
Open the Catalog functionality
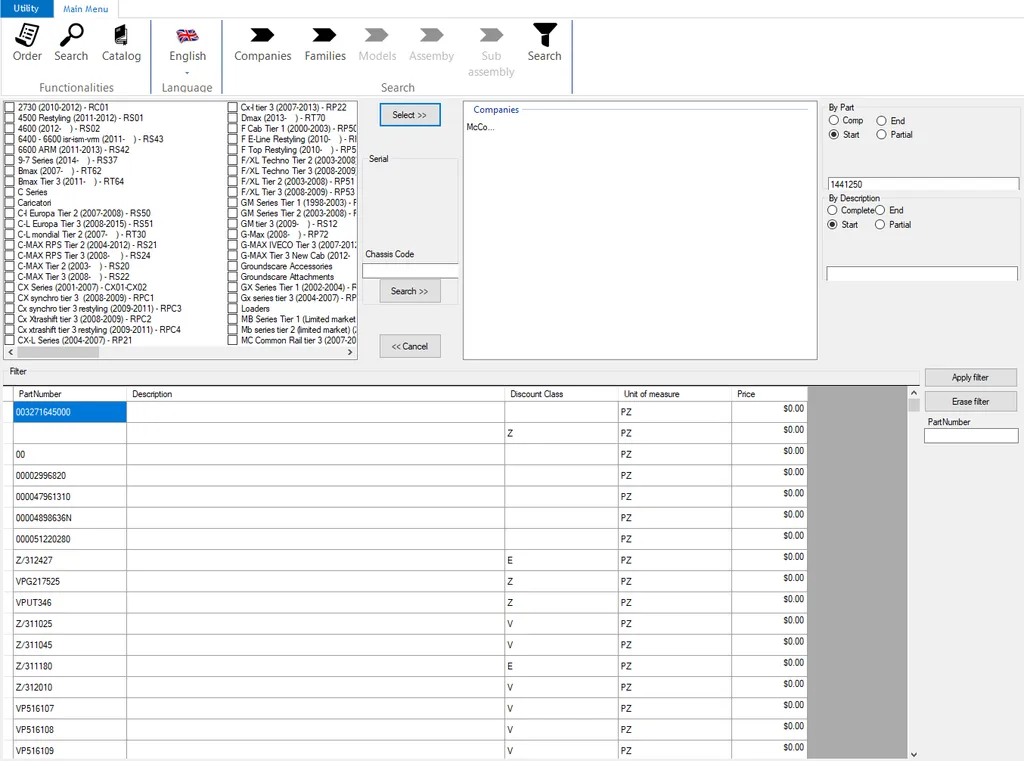tap(121, 43)
